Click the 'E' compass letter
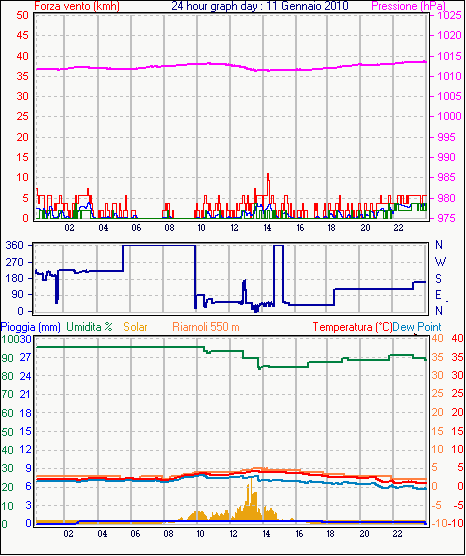 [x=439, y=295]
